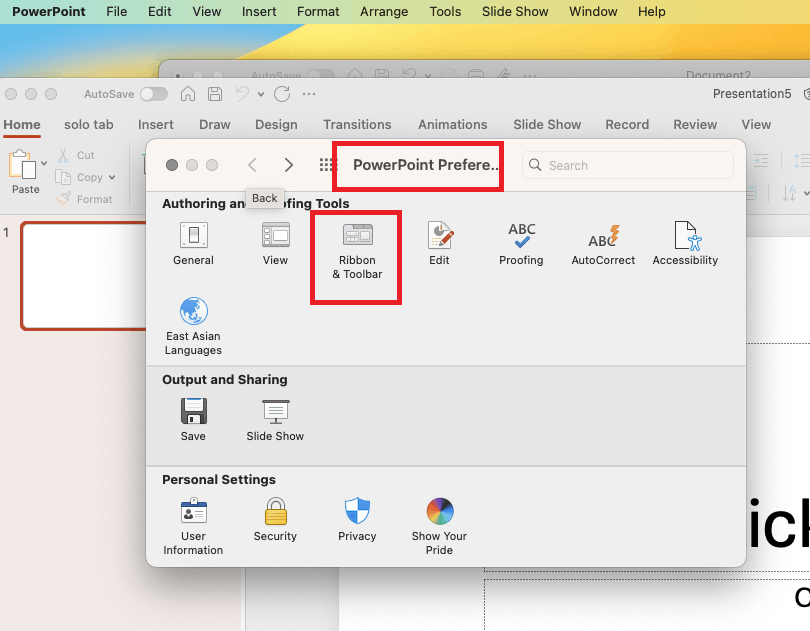The image size is (810, 631).
Task: Expand the Paste dropdown arrow
Action: click(44, 163)
